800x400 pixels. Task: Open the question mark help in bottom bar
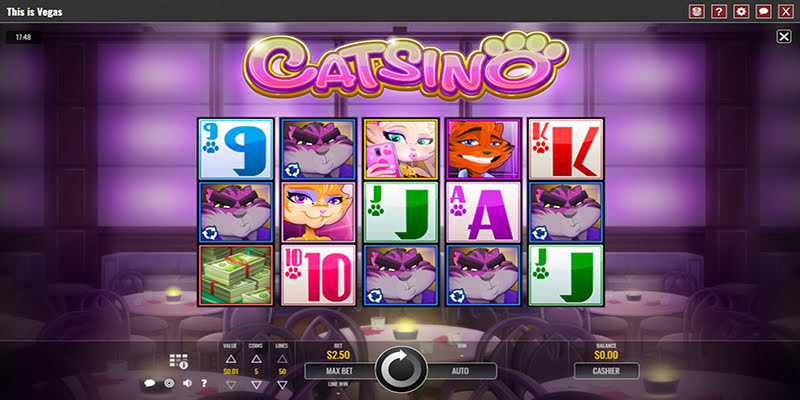[x=204, y=383]
